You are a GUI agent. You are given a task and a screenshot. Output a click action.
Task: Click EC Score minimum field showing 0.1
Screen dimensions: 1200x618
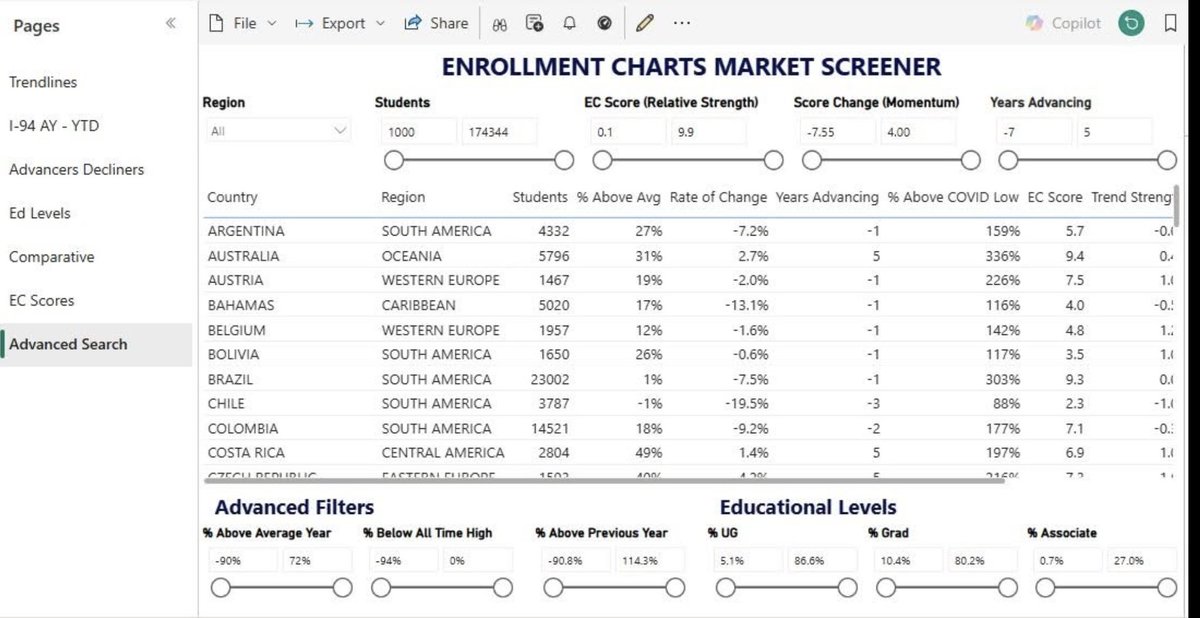click(628, 131)
